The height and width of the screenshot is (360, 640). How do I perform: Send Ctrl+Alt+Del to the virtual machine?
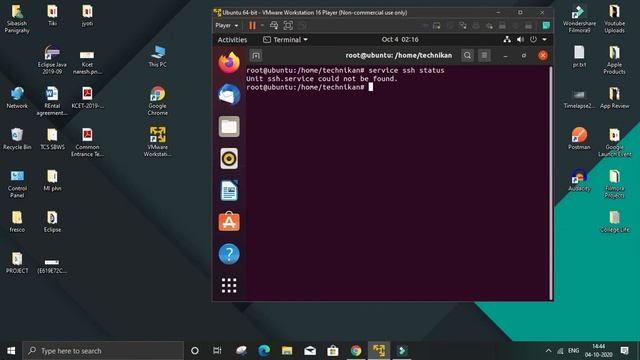(274, 25)
